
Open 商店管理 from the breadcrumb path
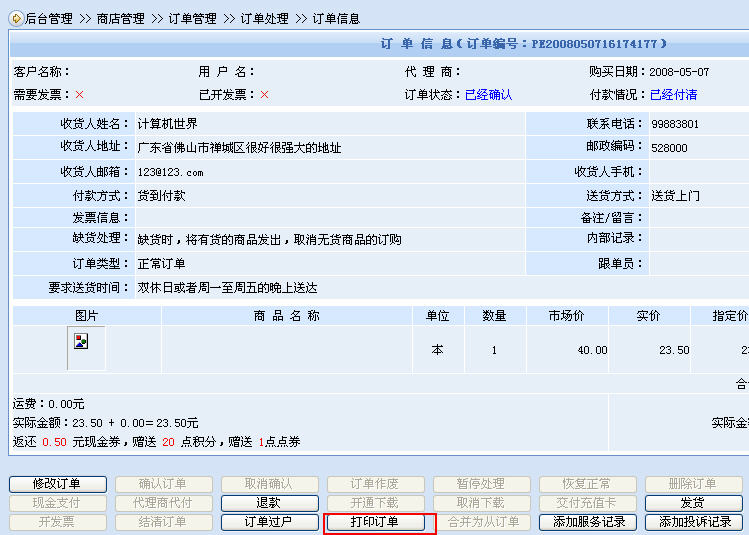pos(120,19)
